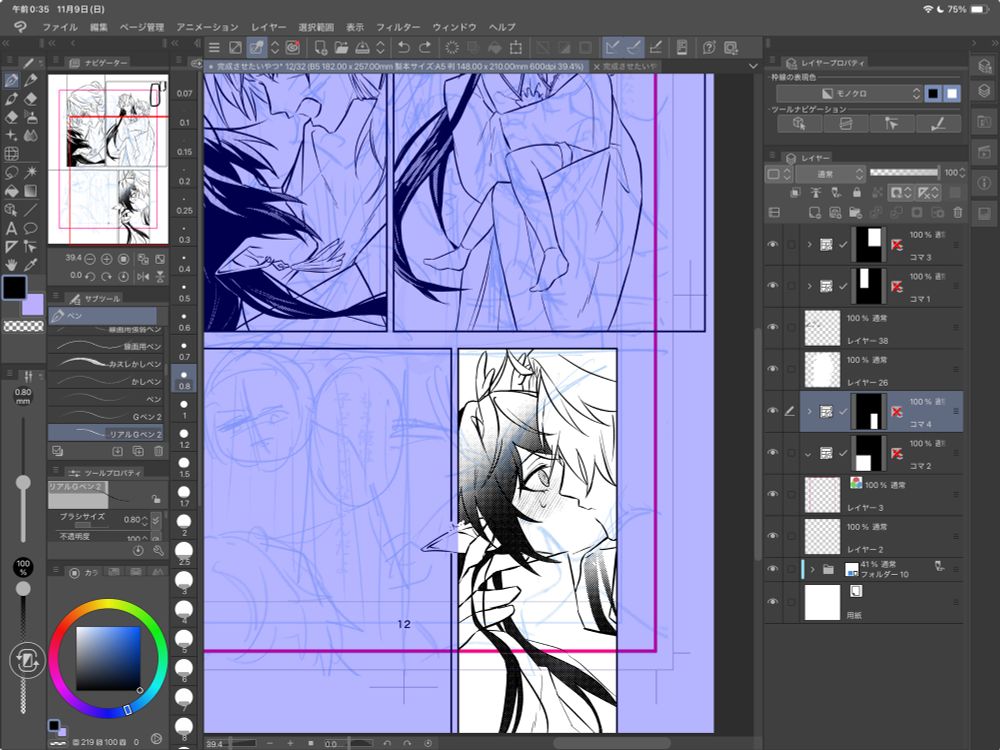Select the Balloon tool
1000x750 pixels.
[x=30, y=228]
